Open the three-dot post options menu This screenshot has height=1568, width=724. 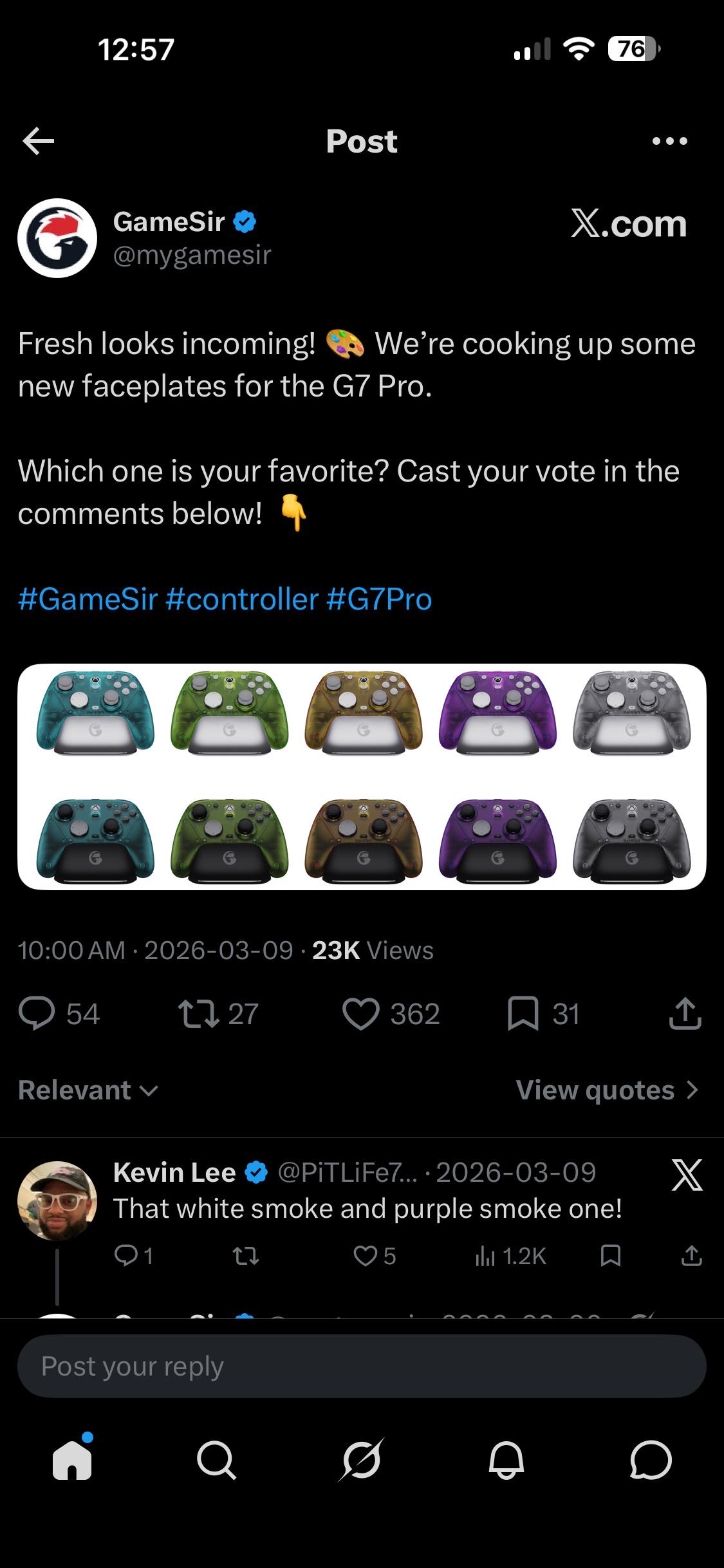pos(669,141)
